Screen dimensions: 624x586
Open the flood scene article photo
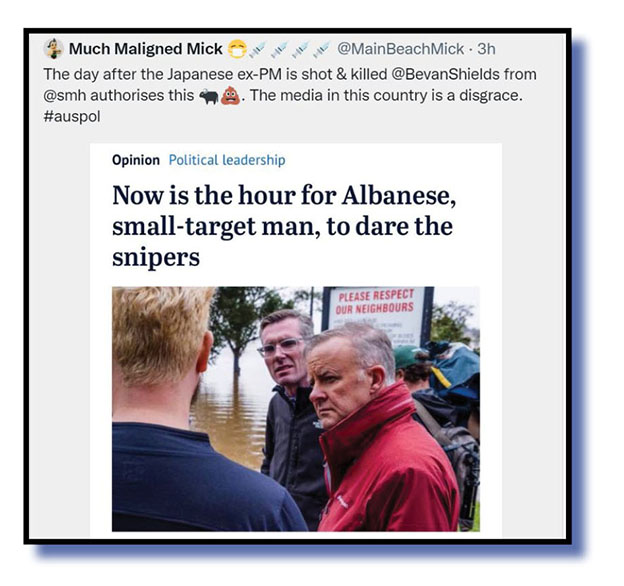296,409
